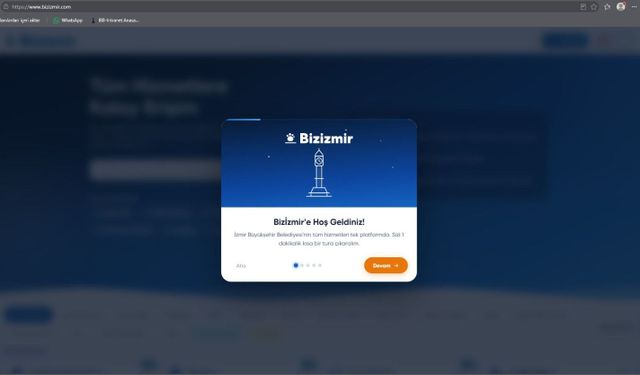The height and width of the screenshot is (375, 640).
Task: Select the fourth tour step dot
Action: click(314, 265)
